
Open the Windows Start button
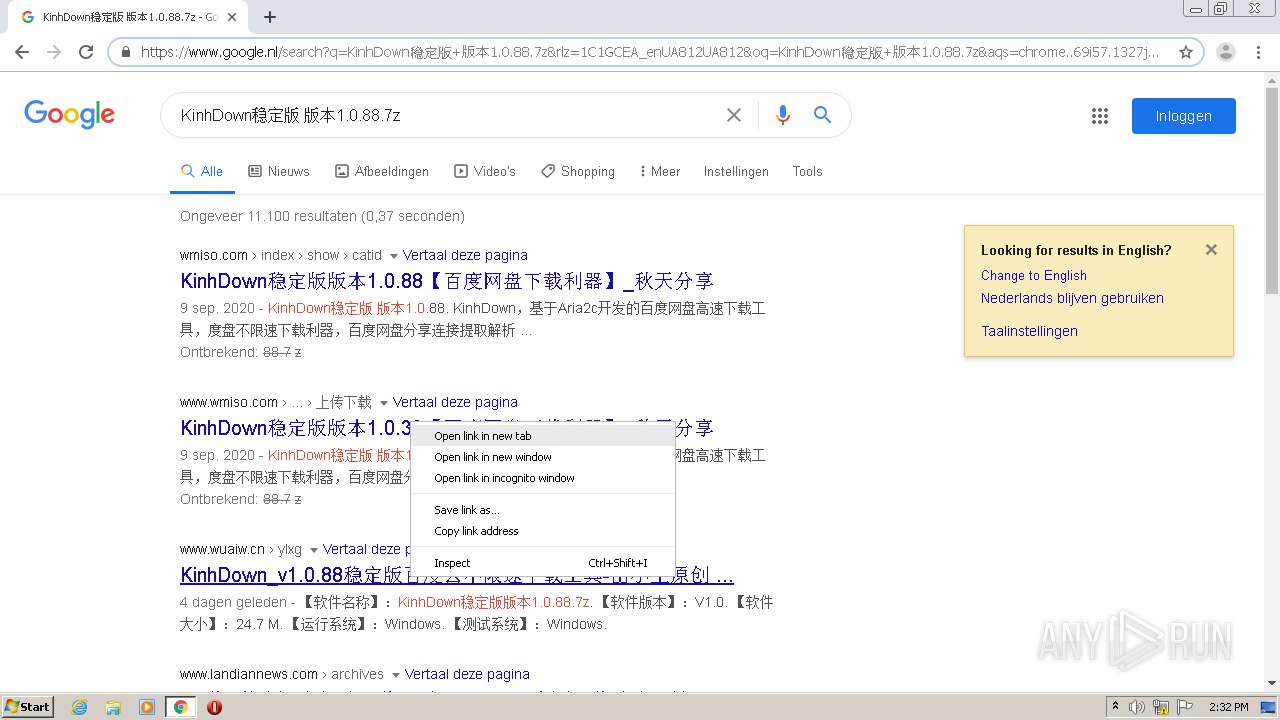click(27, 707)
